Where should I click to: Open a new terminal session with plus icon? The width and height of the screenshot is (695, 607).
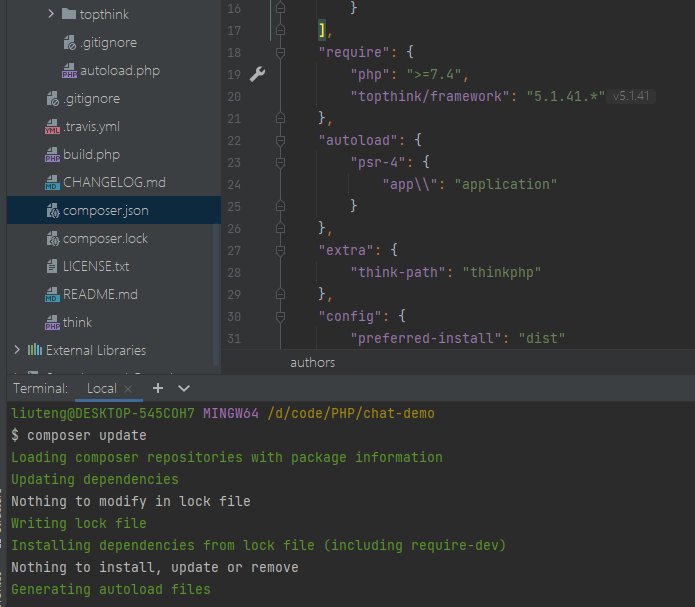[x=157, y=388]
